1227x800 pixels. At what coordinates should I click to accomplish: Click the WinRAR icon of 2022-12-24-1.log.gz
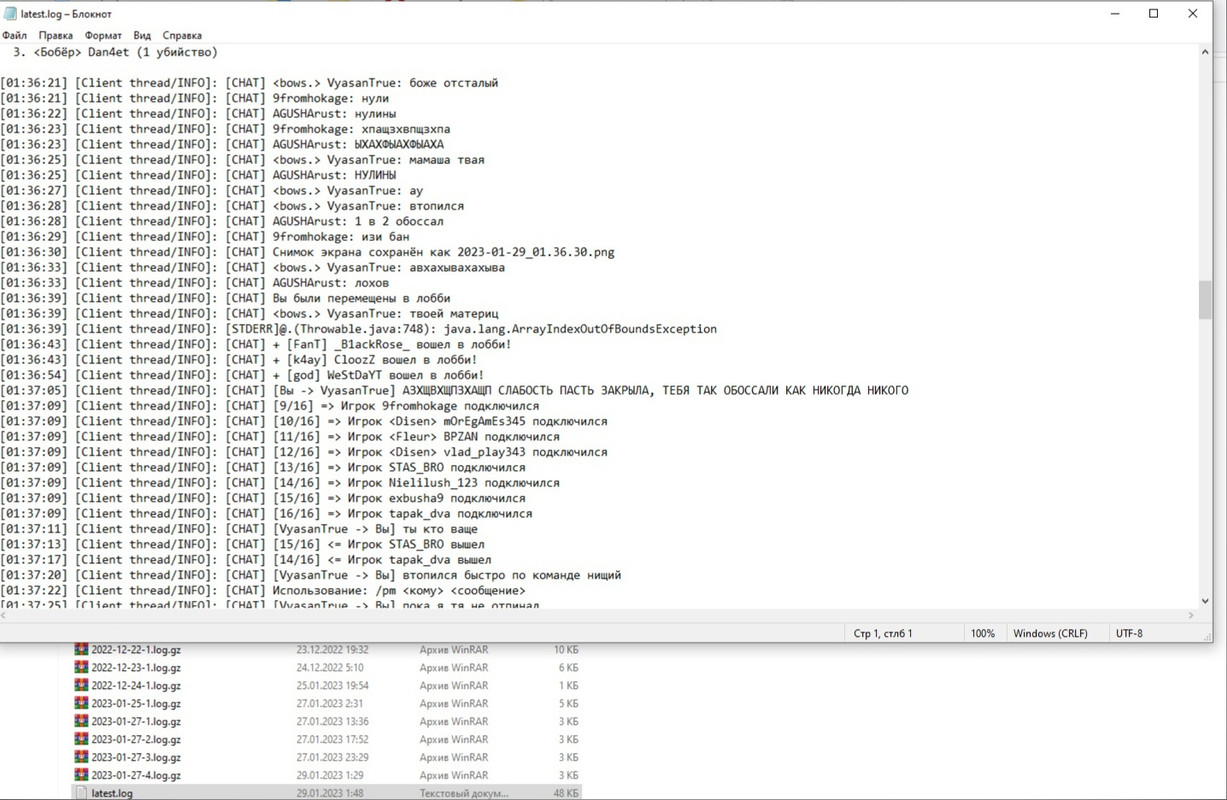(x=81, y=686)
